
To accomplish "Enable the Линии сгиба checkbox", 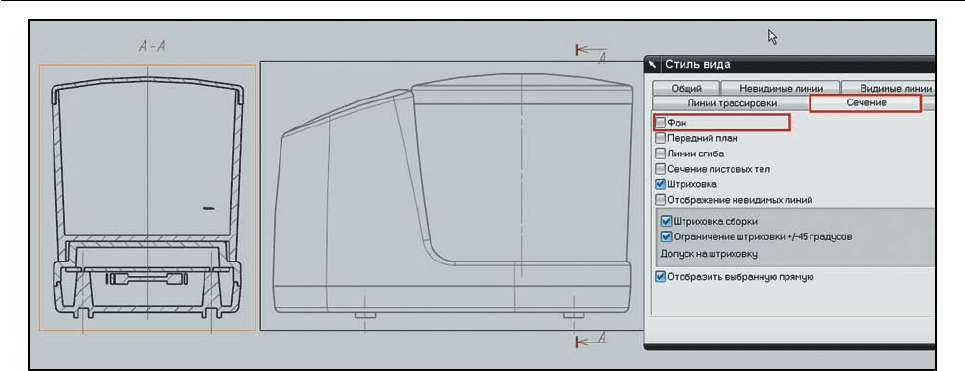I will click(x=660, y=153).
